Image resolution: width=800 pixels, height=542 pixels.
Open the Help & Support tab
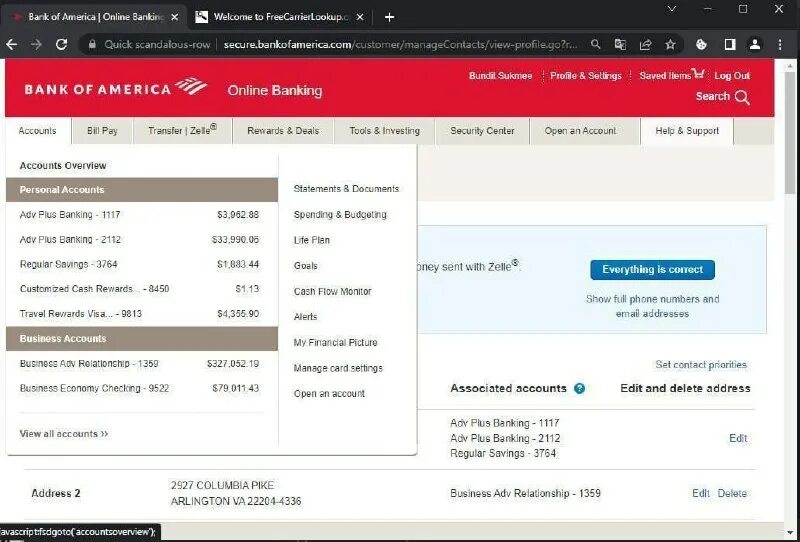tap(687, 131)
